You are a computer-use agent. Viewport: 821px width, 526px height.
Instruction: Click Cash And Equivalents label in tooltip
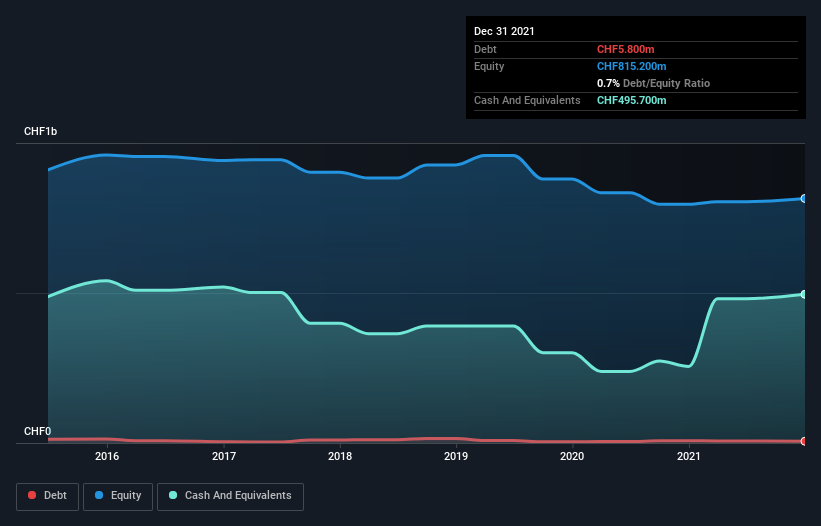tap(527, 100)
